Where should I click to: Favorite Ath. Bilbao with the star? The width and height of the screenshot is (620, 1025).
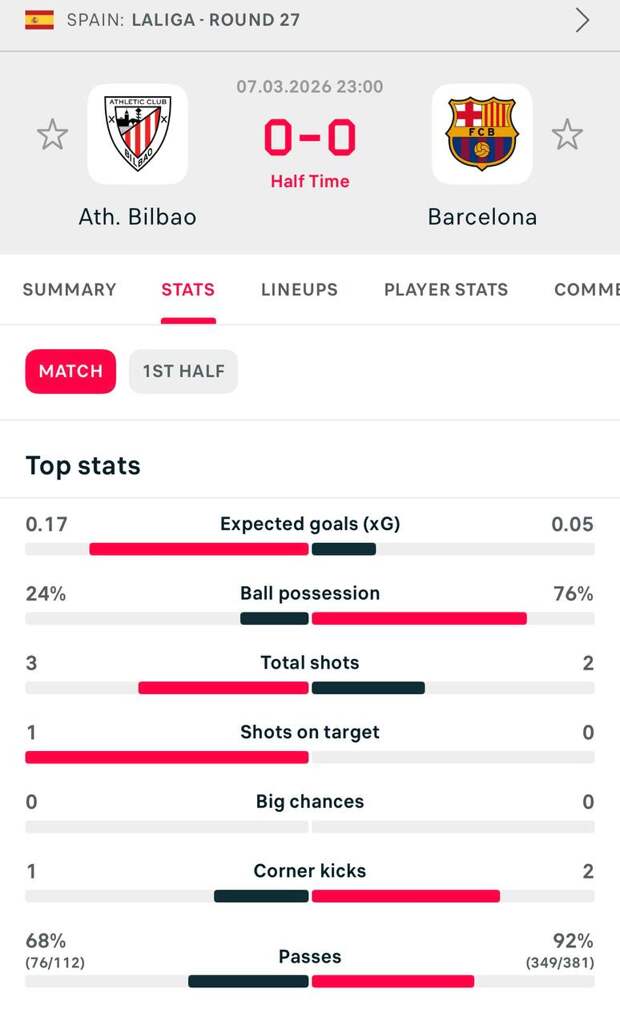click(52, 134)
